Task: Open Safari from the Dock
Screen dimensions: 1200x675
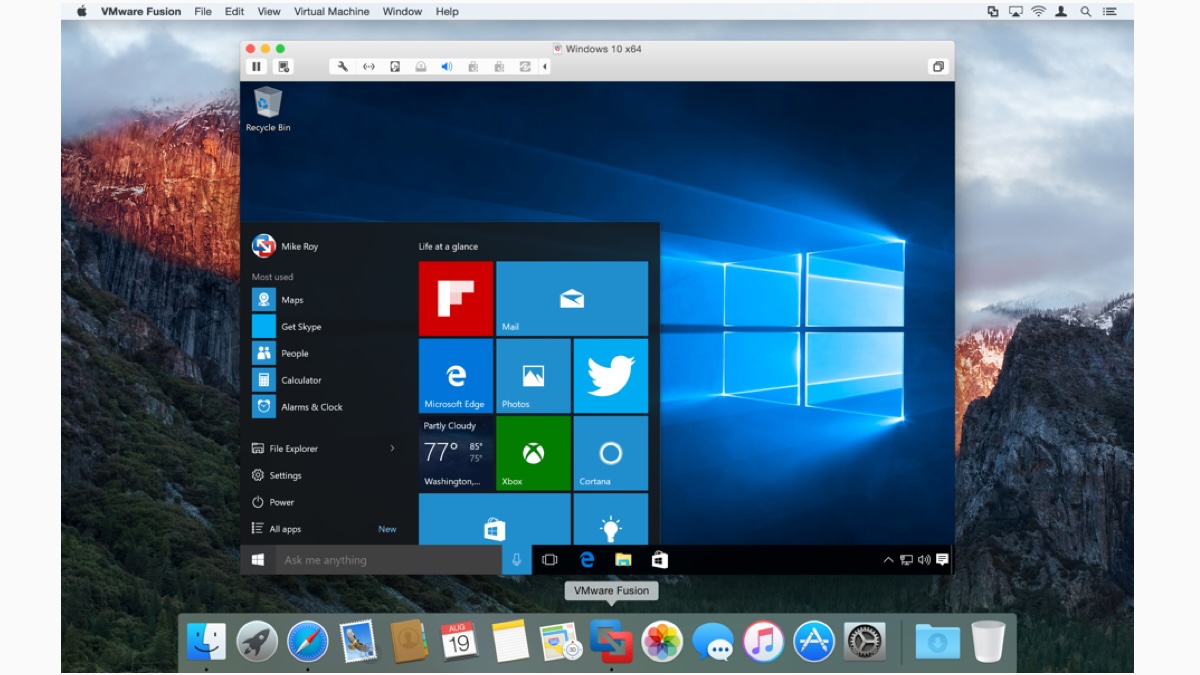Action: pos(307,641)
